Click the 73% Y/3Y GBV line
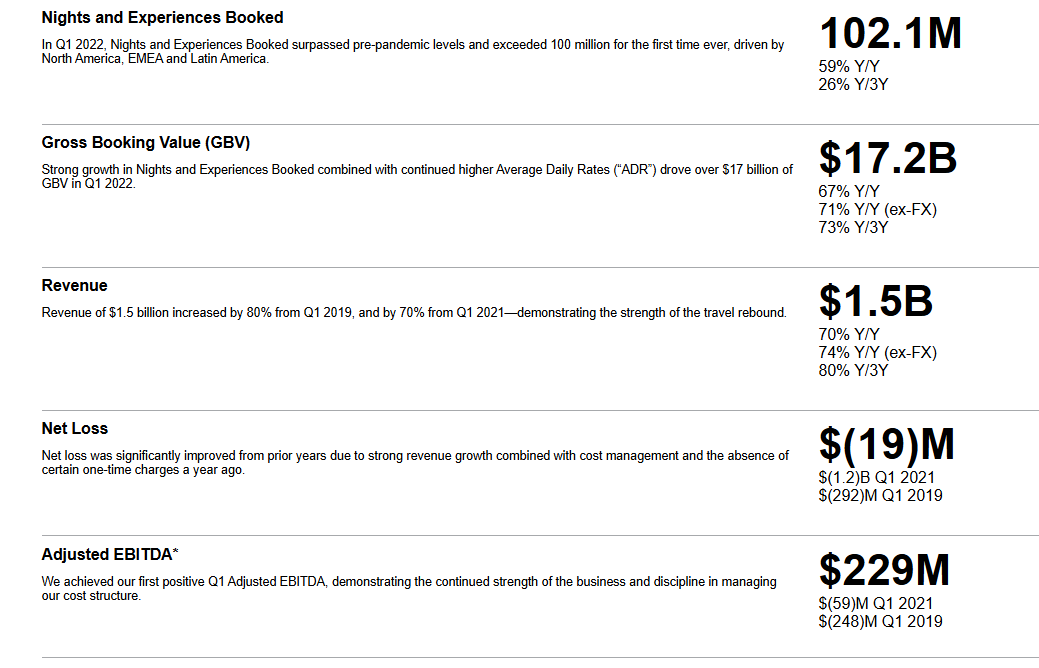 853,227
